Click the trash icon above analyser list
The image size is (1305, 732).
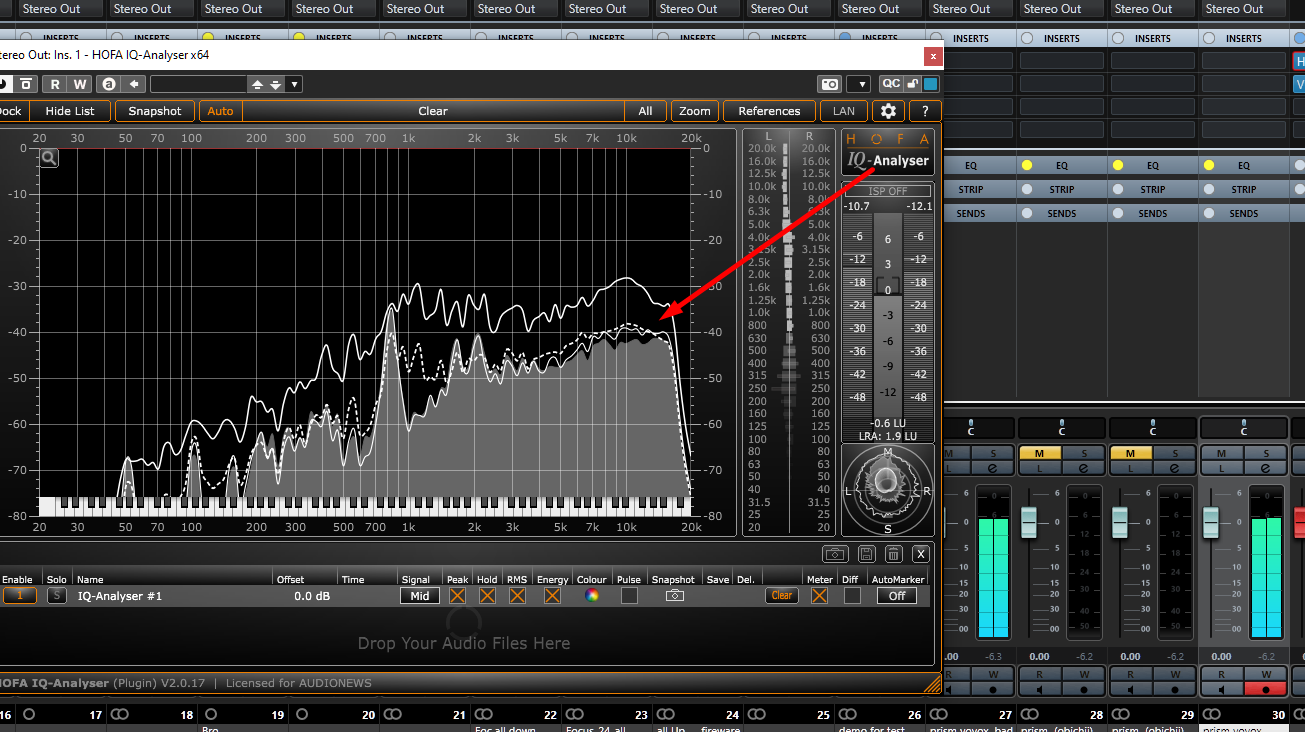[894, 554]
